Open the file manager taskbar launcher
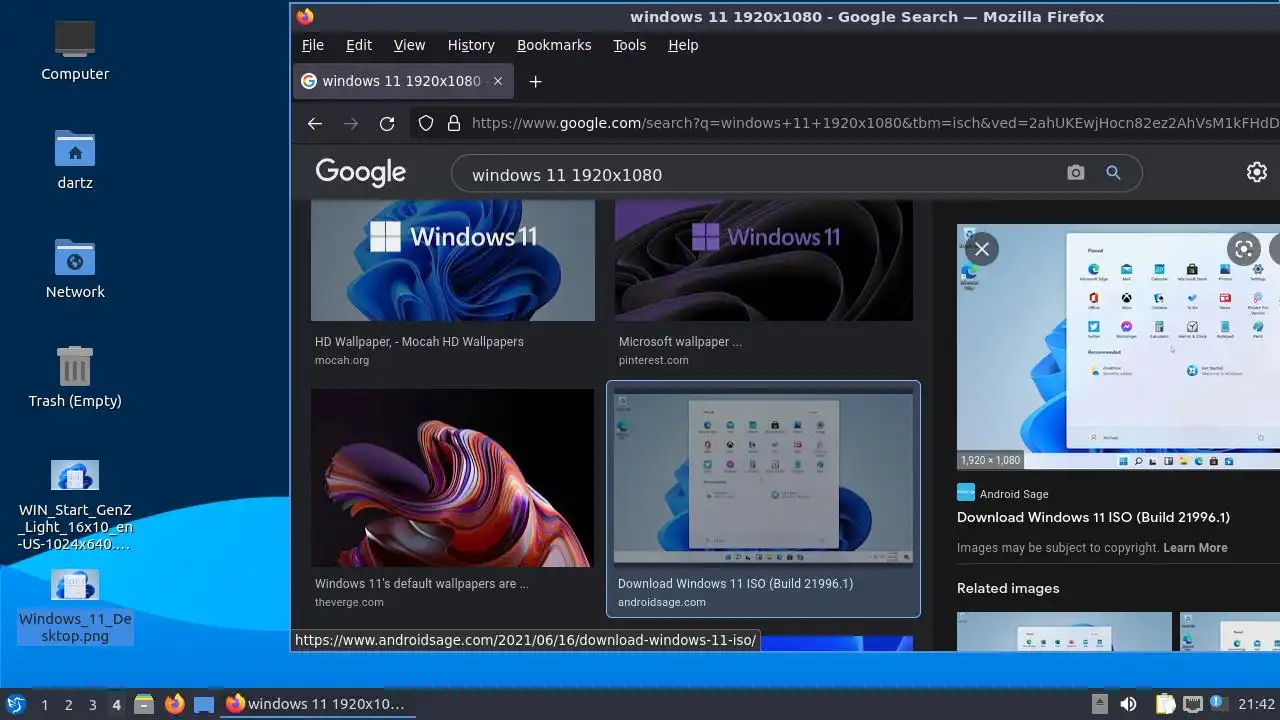The height and width of the screenshot is (720, 1280). tap(144, 704)
